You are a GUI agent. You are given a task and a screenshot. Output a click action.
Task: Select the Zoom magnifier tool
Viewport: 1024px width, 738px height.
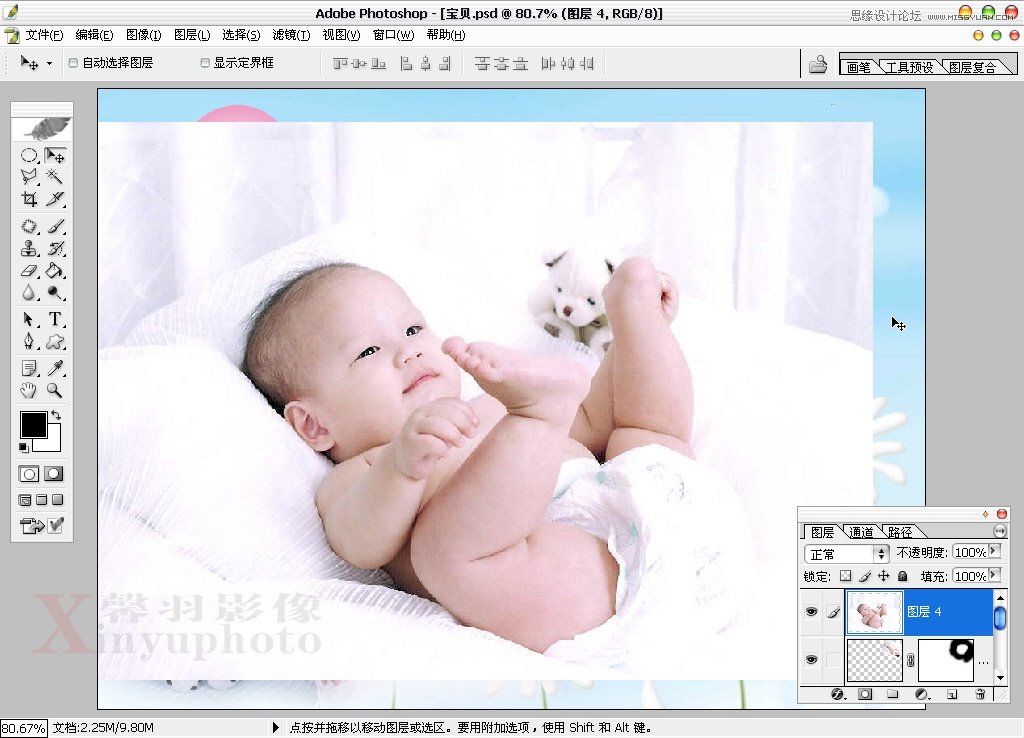tap(55, 391)
